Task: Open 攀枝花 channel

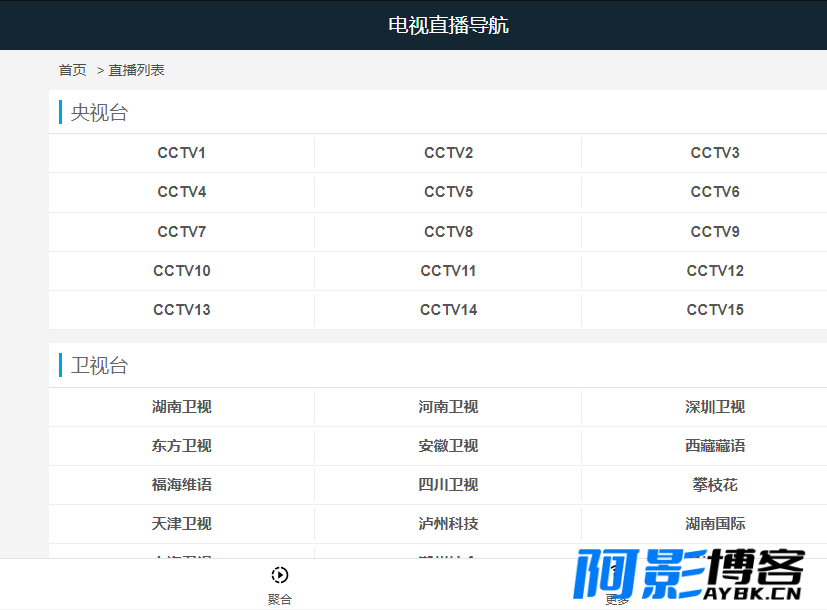Action: click(x=715, y=485)
